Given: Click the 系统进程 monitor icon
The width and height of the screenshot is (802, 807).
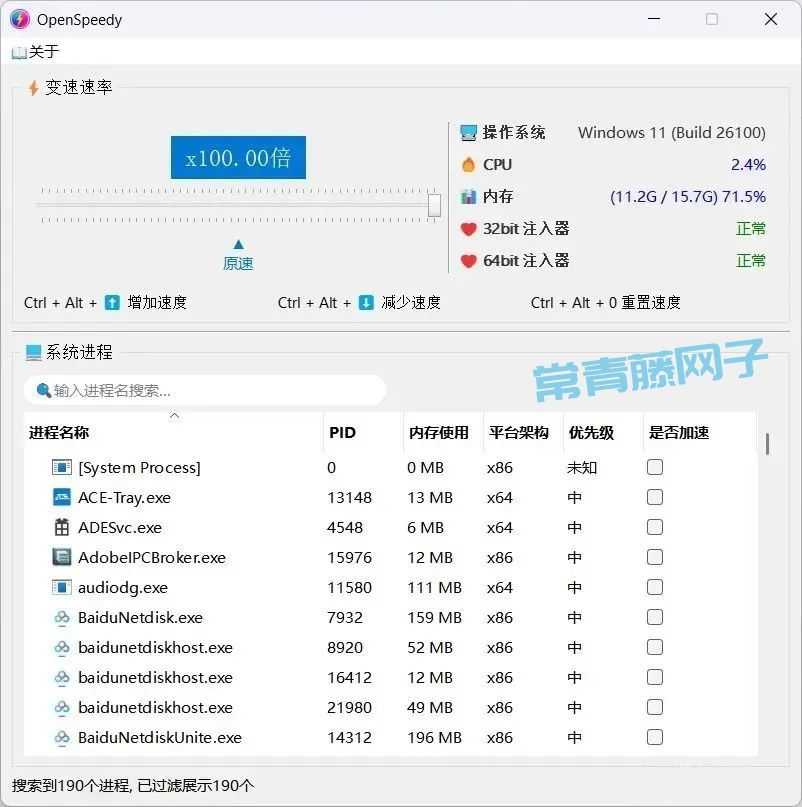Looking at the screenshot, I should (x=33, y=353).
